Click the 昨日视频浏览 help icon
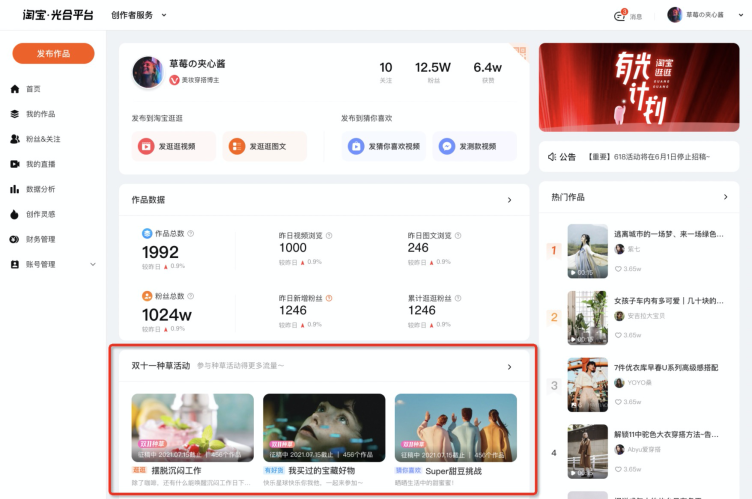This screenshot has height=499, width=752. coord(329,236)
